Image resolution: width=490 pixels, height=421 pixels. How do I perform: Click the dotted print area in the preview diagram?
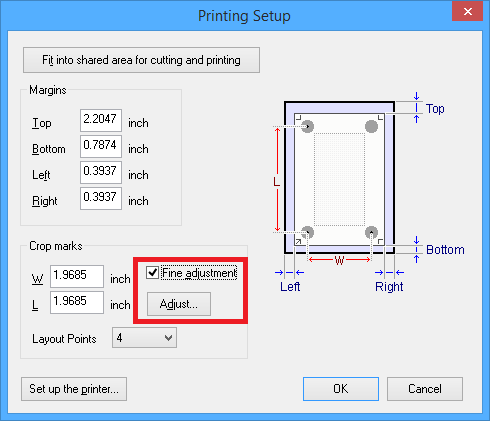(x=339, y=179)
